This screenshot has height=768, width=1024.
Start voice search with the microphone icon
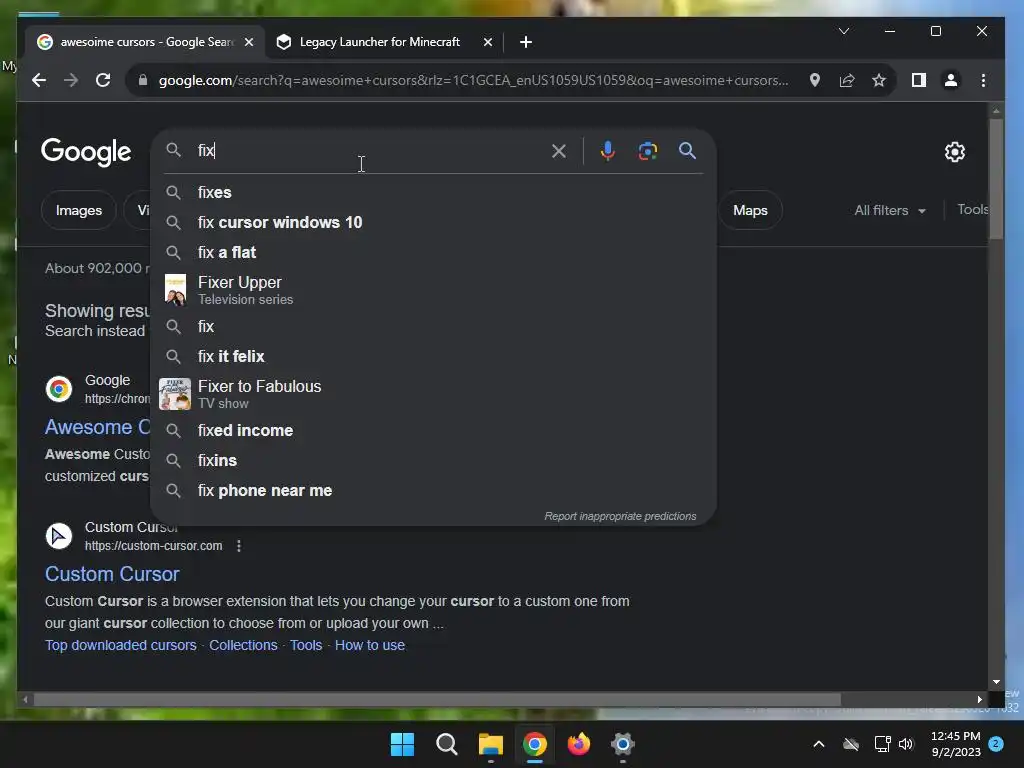[x=607, y=151]
